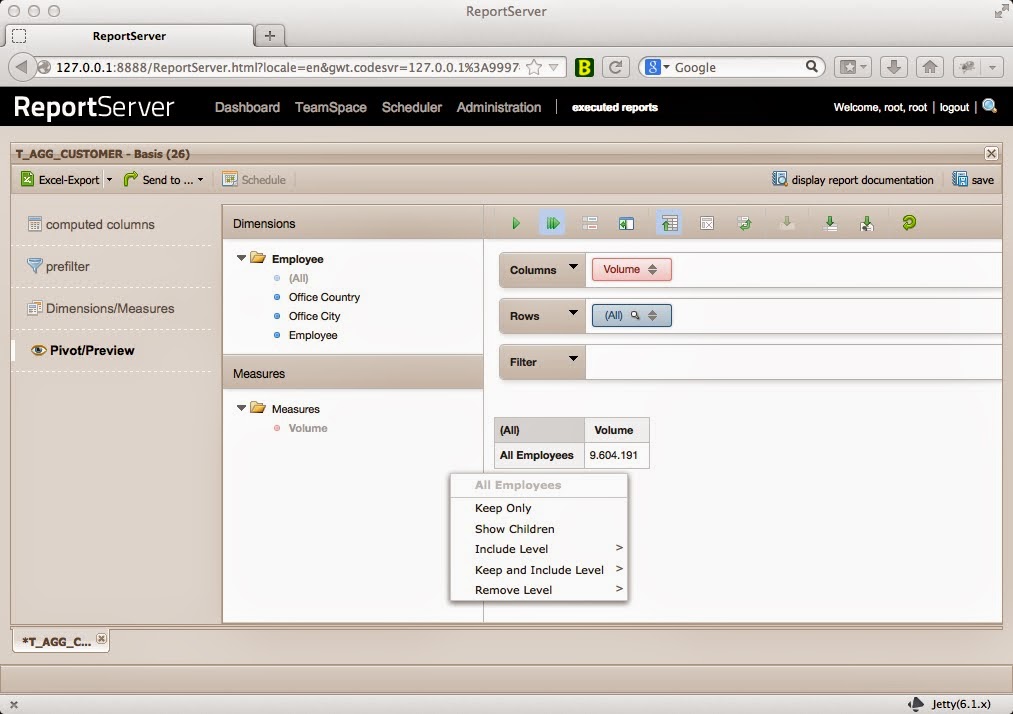Open the Include Level submenu

[539, 549]
